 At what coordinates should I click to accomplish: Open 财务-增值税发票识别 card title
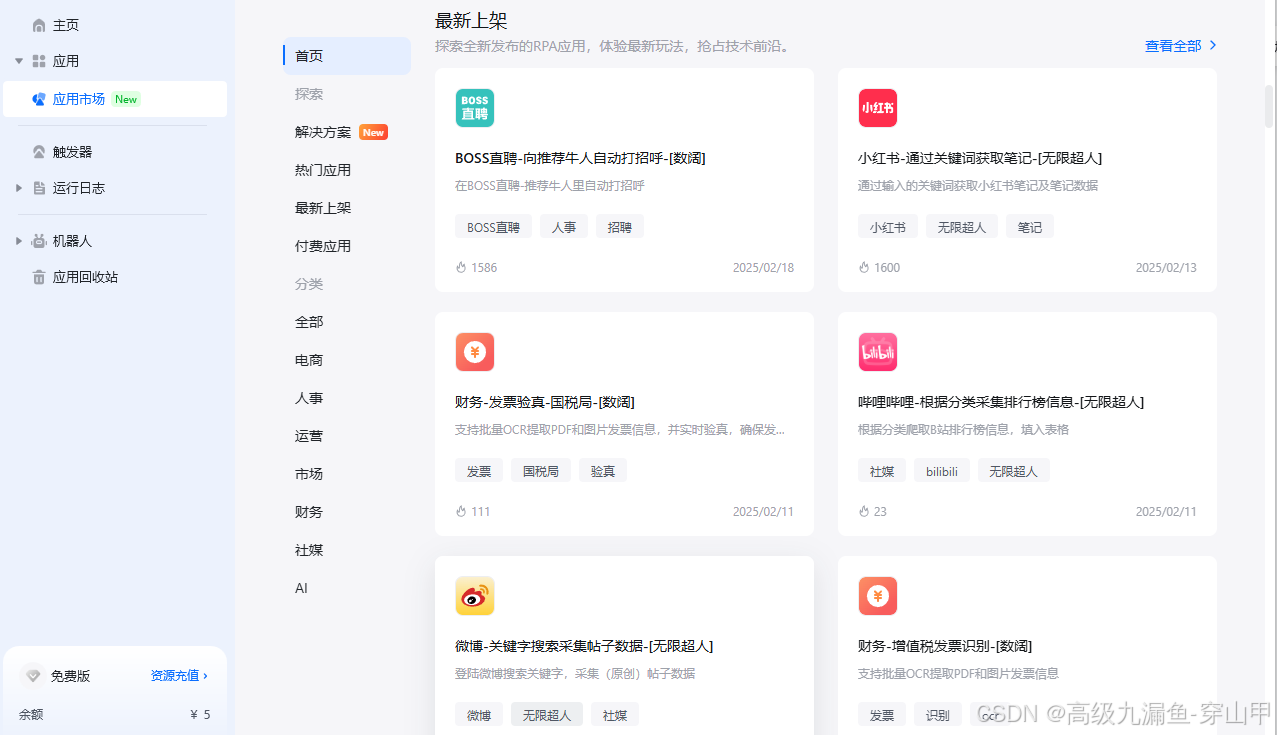(945, 646)
